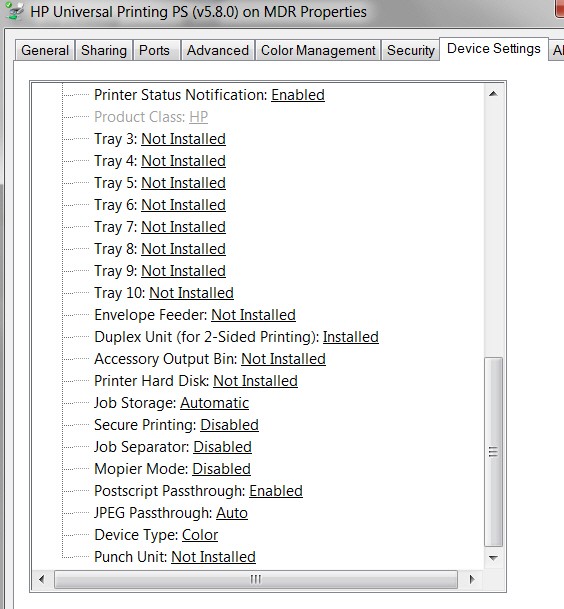Image resolution: width=564 pixels, height=609 pixels.
Task: Change the Job Storage Automatic value
Action: pyautogui.click(x=214, y=403)
